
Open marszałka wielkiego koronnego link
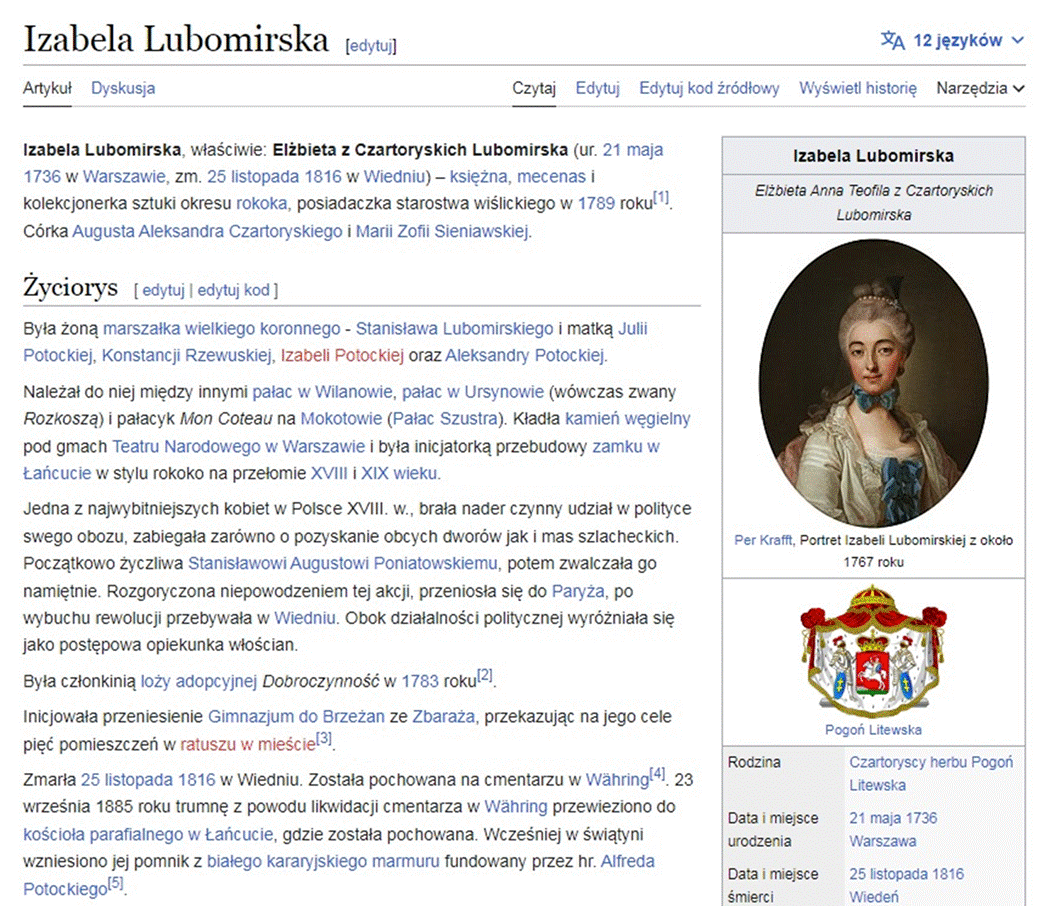(222, 329)
